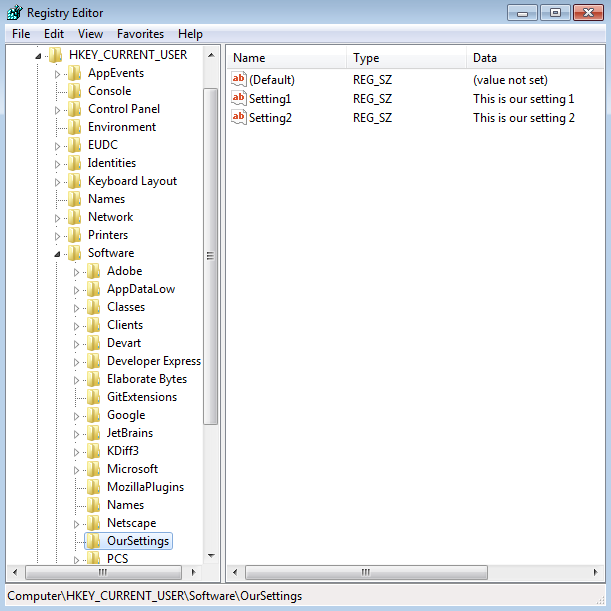Click the Devart folder icon
The height and width of the screenshot is (611, 611).
(94, 343)
